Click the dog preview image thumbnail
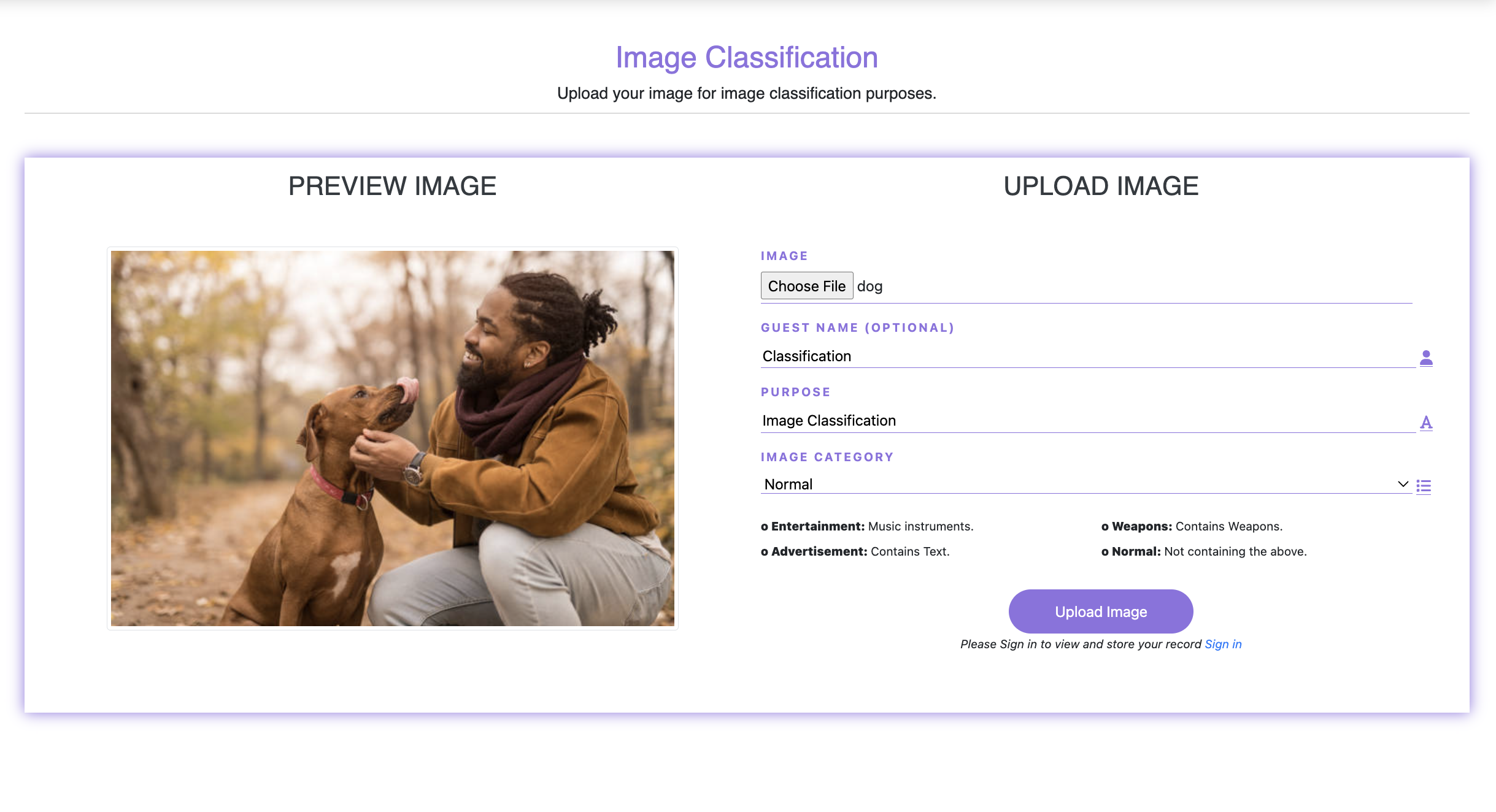This screenshot has height=812, width=1496. (x=393, y=439)
